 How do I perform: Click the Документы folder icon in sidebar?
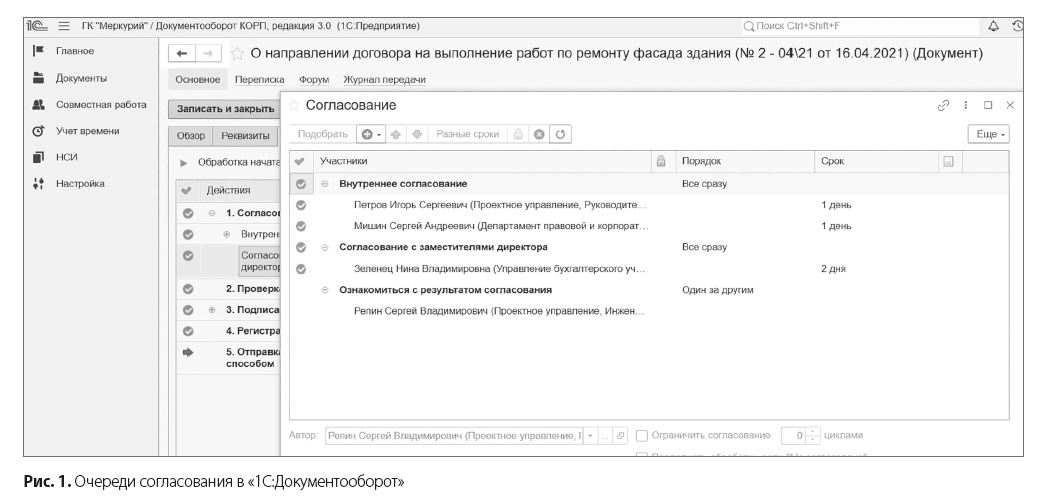[x=38, y=78]
